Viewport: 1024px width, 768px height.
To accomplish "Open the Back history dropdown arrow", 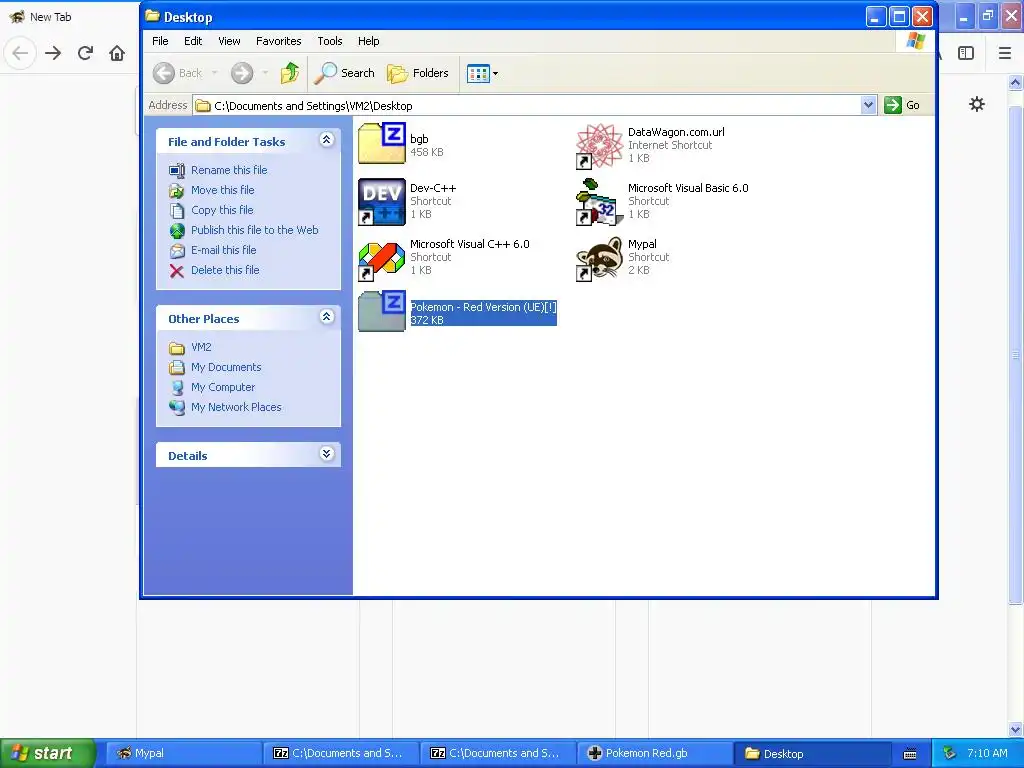I will coord(215,73).
